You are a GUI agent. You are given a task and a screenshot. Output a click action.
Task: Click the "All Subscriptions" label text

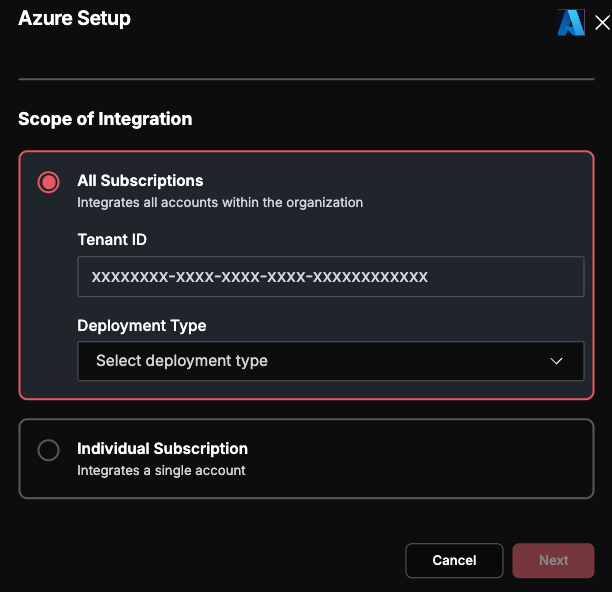[140, 181]
